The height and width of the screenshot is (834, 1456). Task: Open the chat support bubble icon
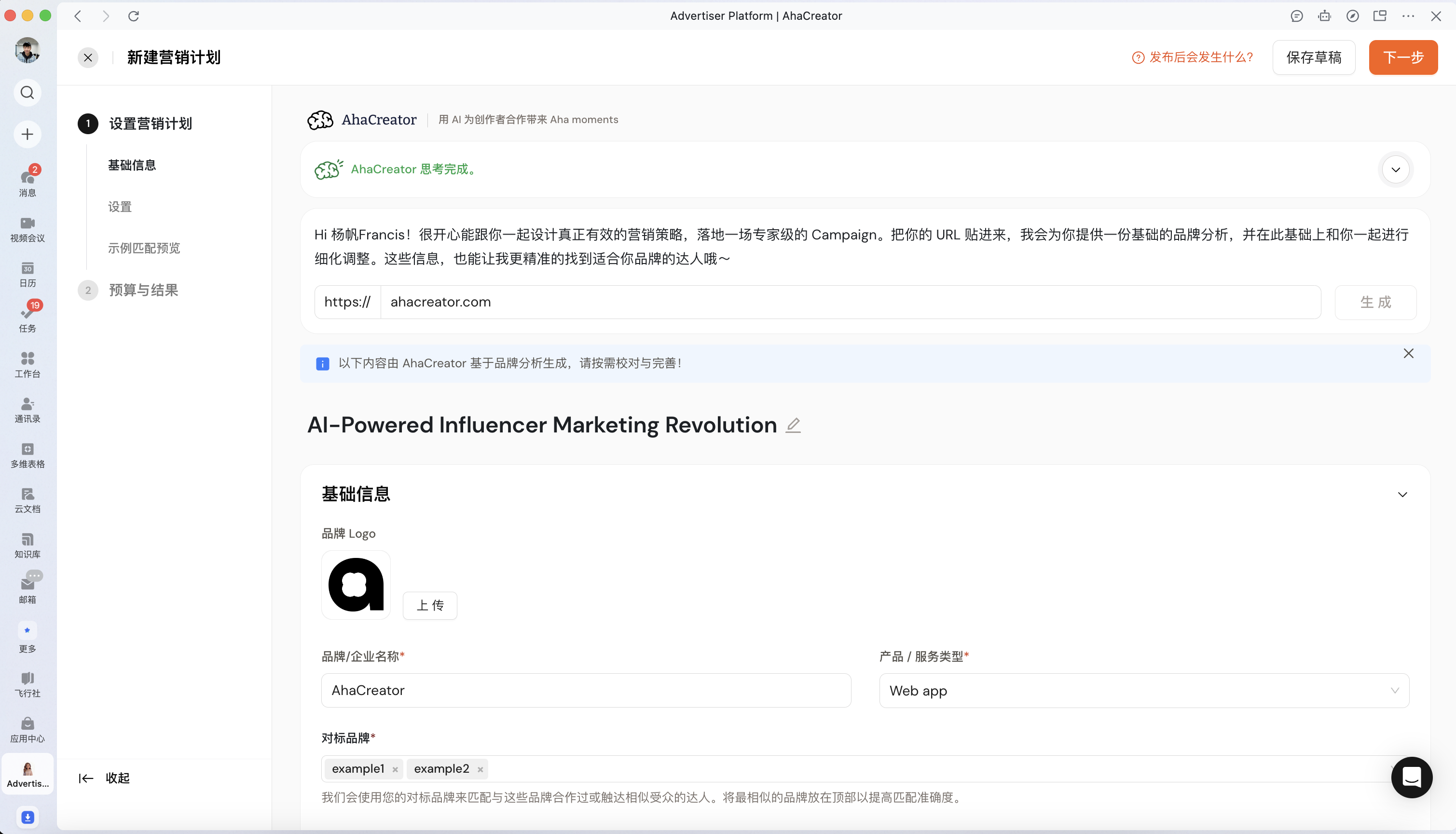pos(1411,778)
